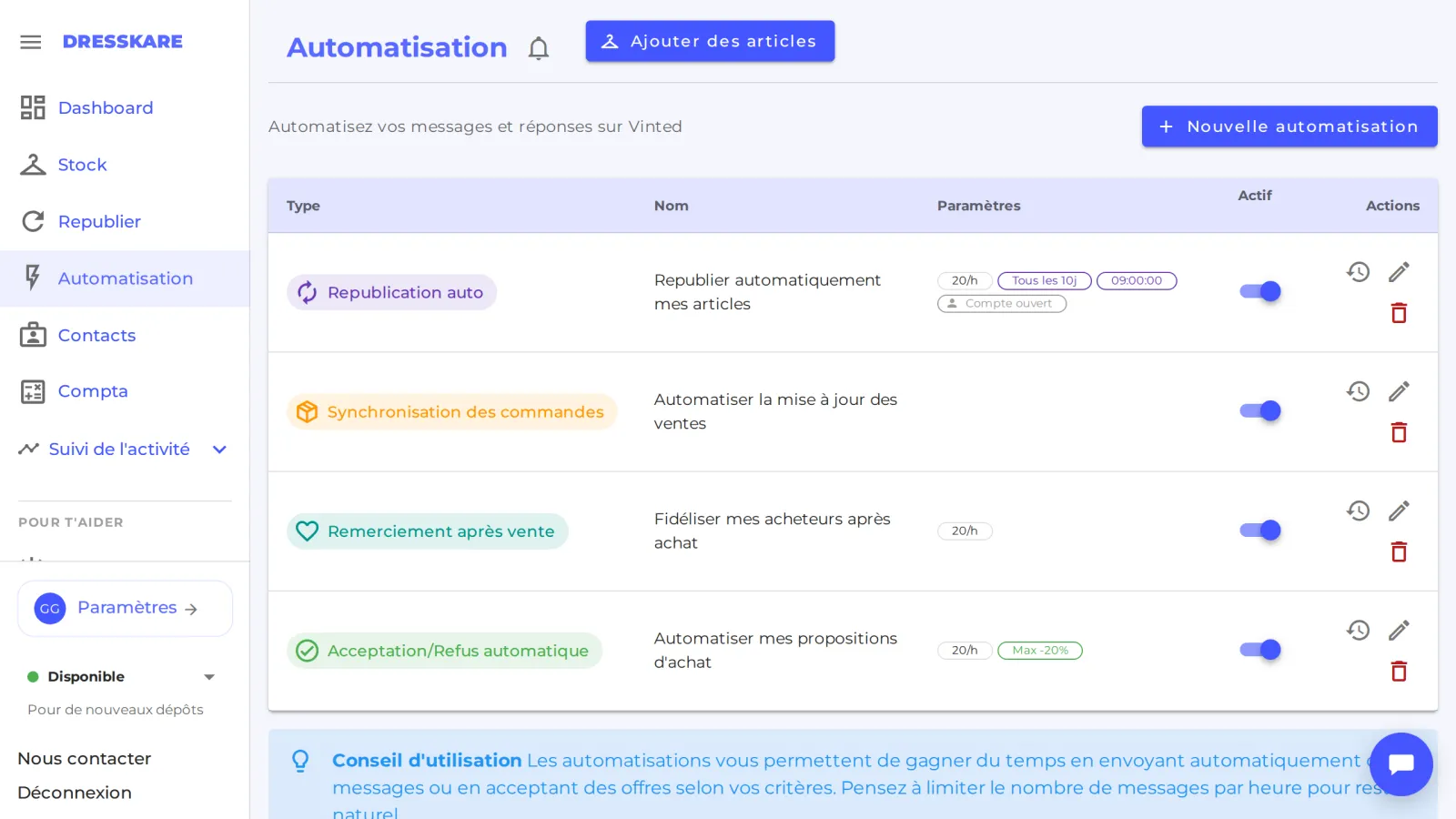Delete Remerciement après vente automation
1456x819 pixels.
(1399, 551)
